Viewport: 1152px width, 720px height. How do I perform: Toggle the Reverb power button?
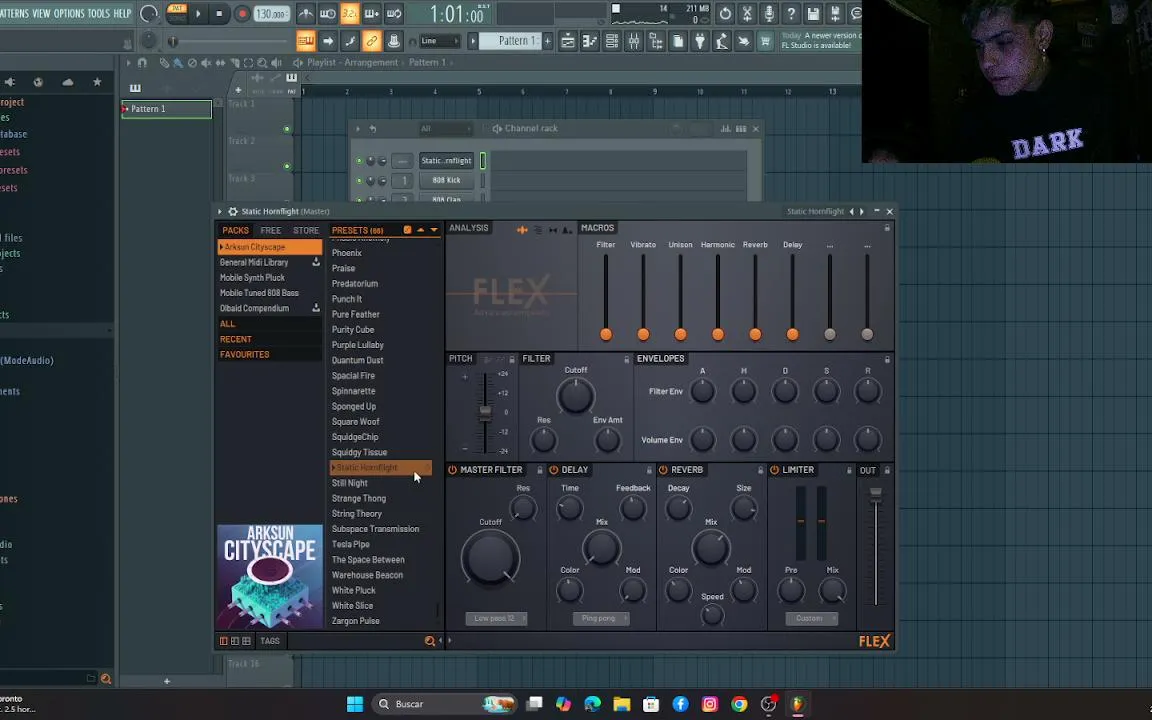663,470
